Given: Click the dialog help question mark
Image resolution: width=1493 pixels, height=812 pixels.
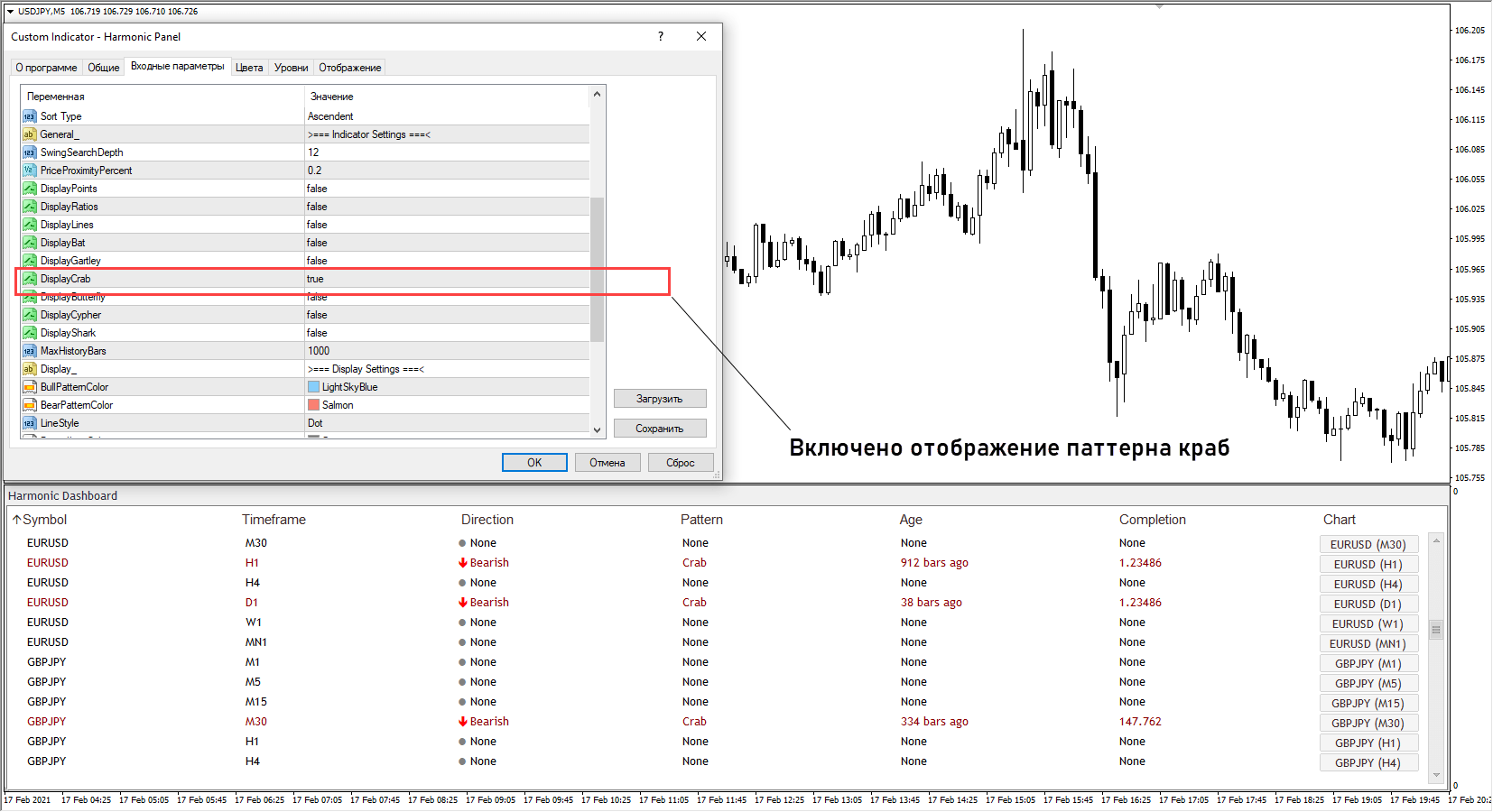Looking at the screenshot, I should click(x=661, y=36).
